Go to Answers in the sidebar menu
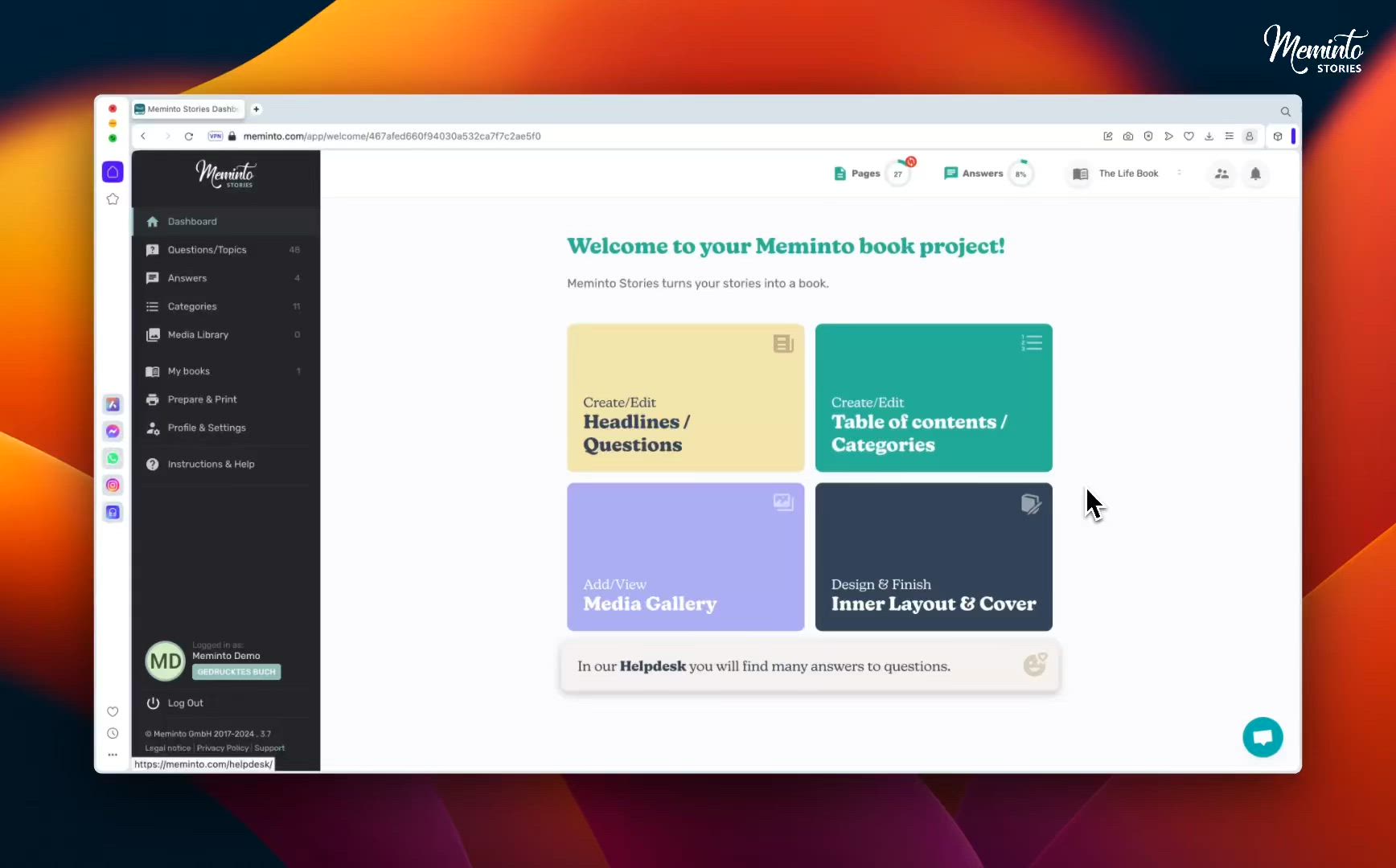Viewport: 1396px width, 868px height. (x=226, y=278)
